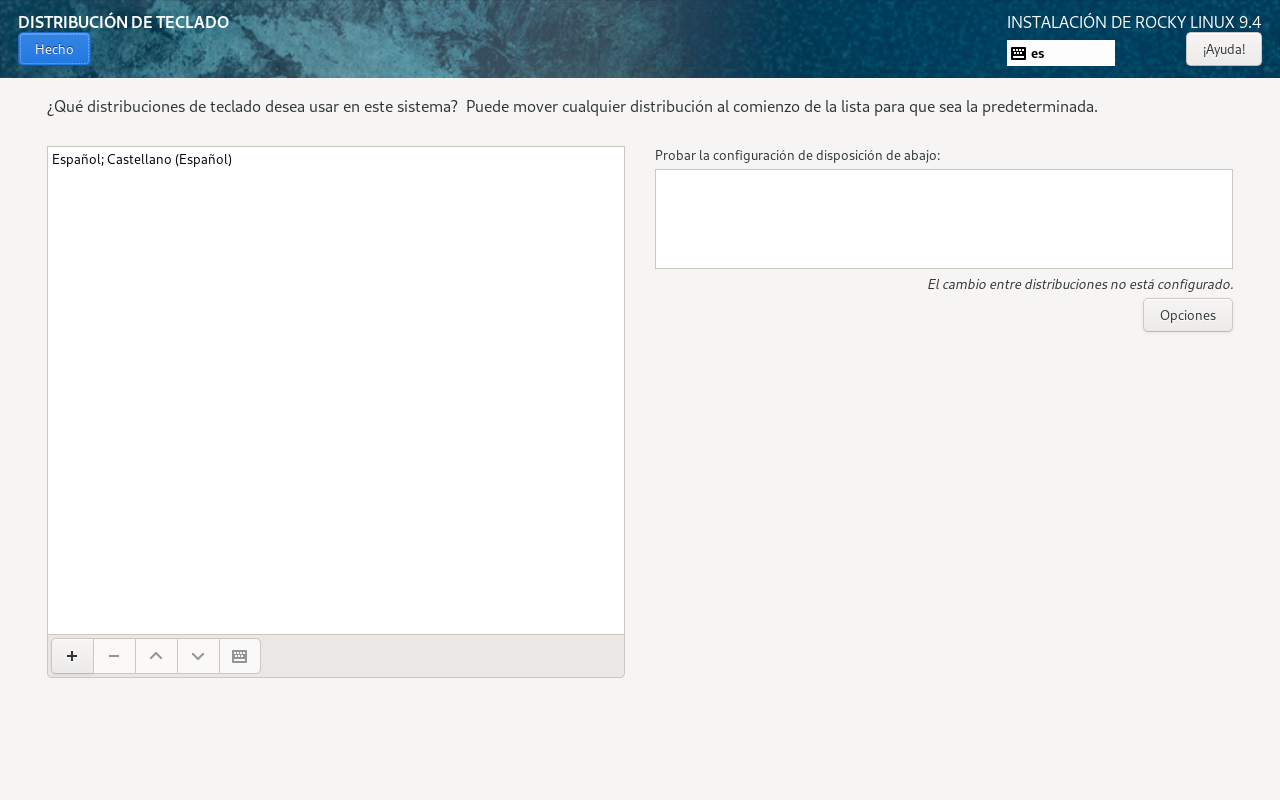Click the blank white area right of 'es' indicator

point(1085,53)
